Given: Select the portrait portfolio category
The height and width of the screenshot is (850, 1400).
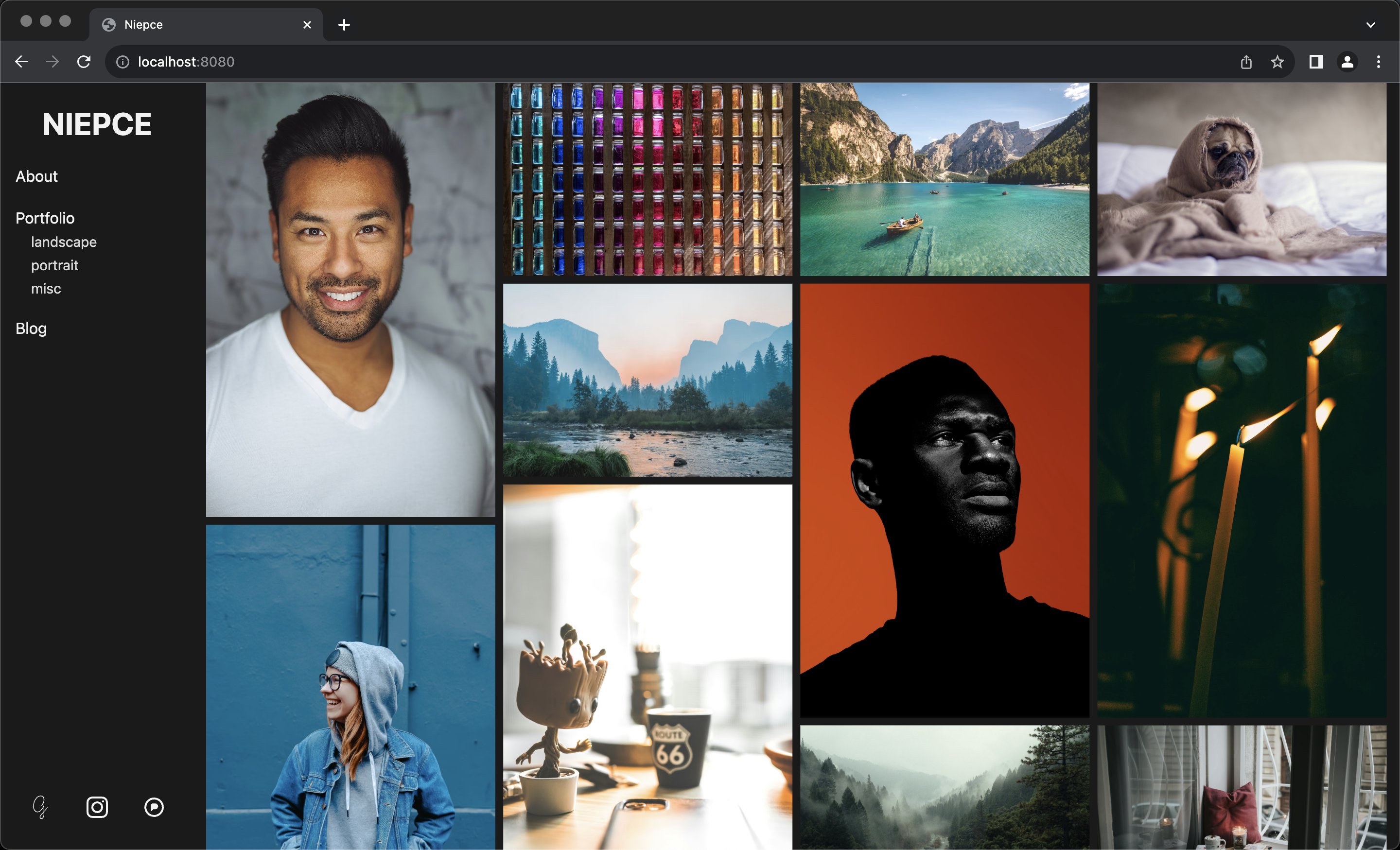Looking at the screenshot, I should coord(54,265).
